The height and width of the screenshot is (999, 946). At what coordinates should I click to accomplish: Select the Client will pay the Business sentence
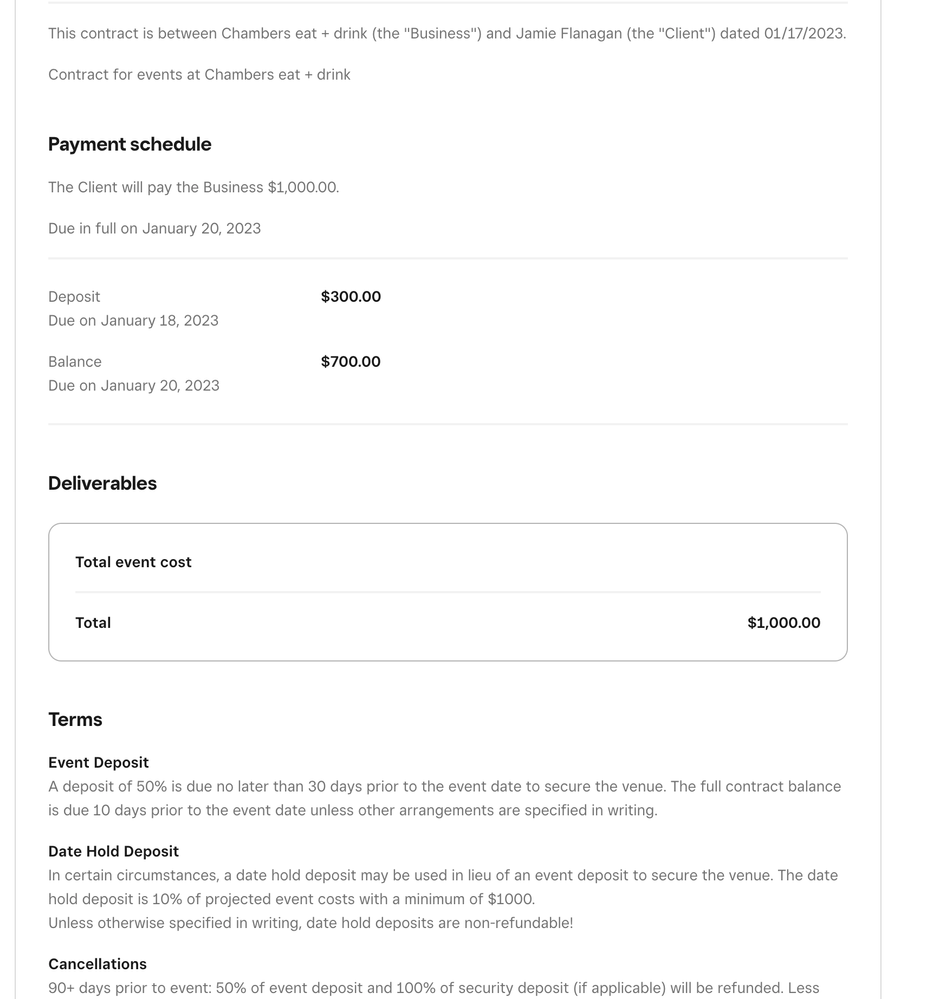[193, 188]
